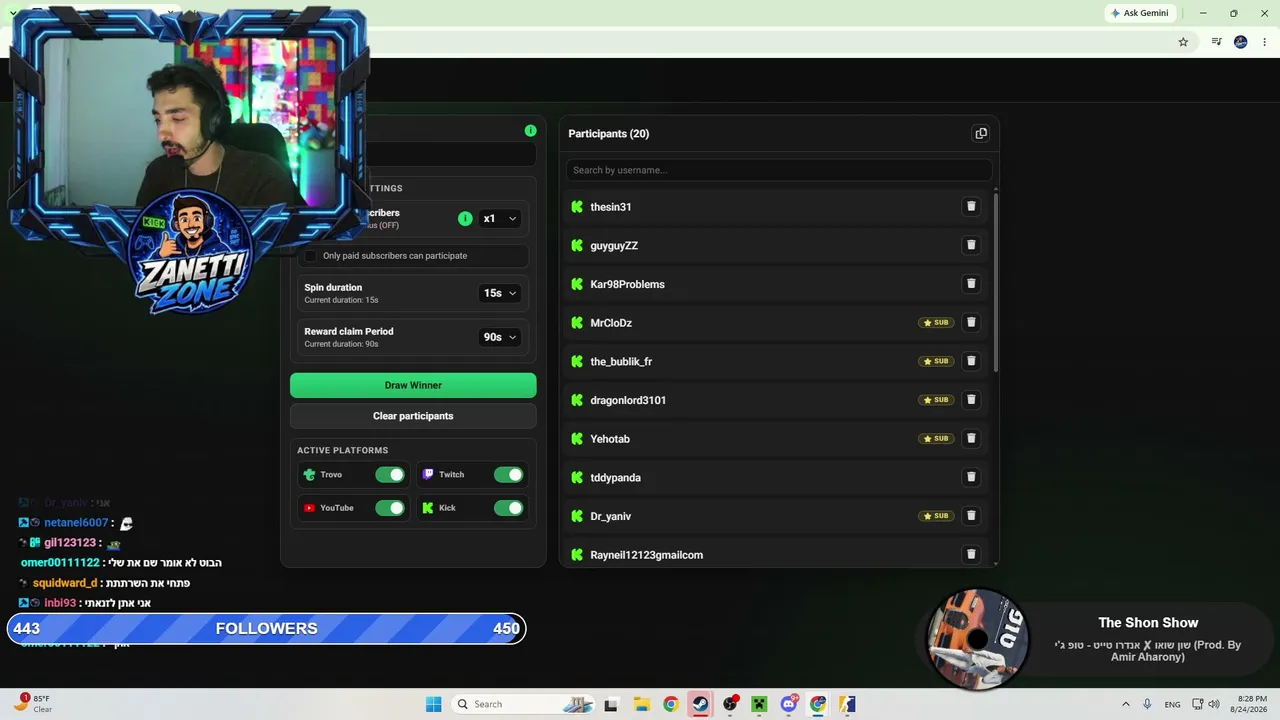Click the SUB badge on the Yehotab row
Viewport: 1280px width, 720px height.
click(x=936, y=439)
